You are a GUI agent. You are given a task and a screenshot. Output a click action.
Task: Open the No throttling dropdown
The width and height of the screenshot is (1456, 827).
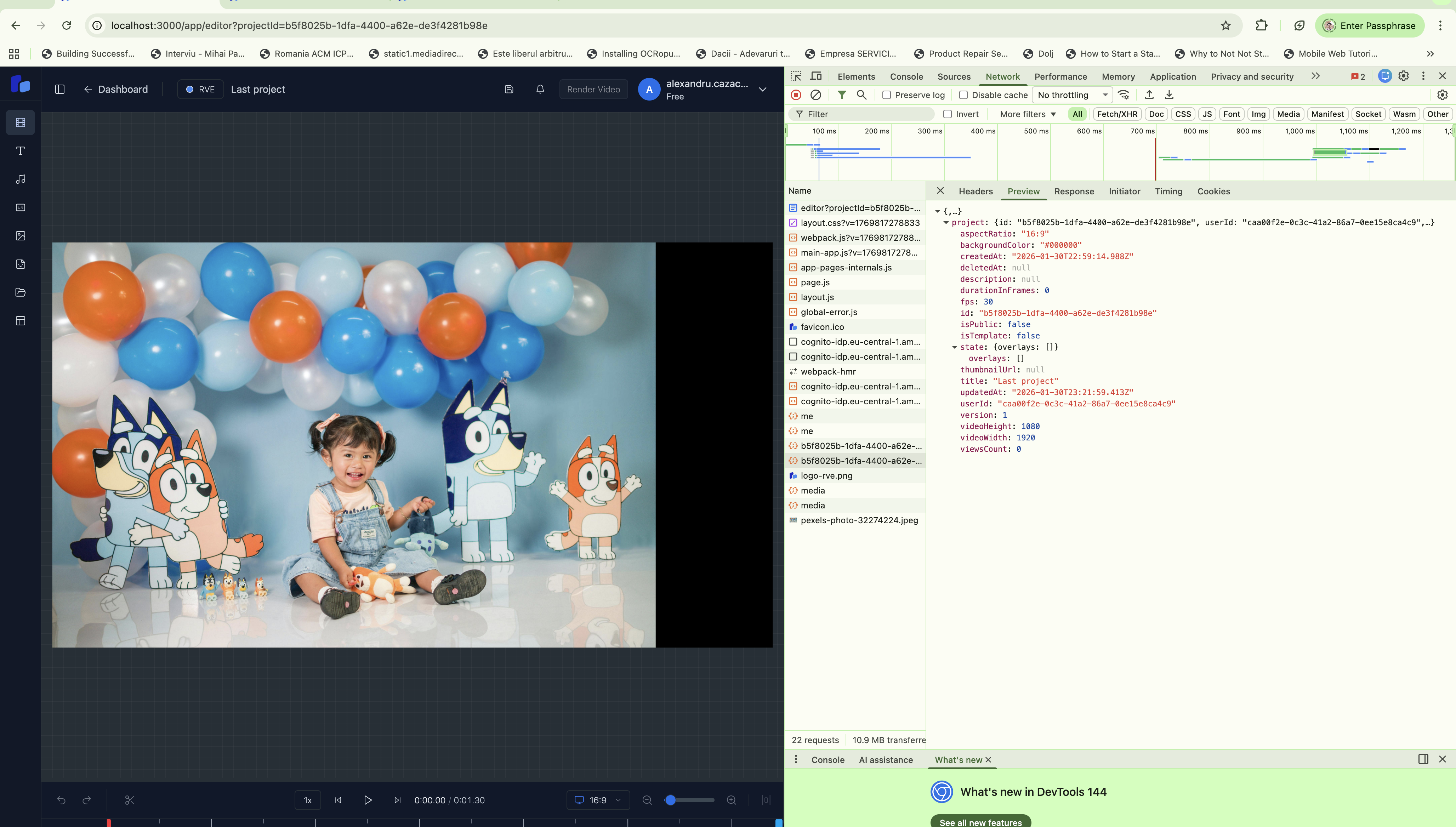(1072, 95)
